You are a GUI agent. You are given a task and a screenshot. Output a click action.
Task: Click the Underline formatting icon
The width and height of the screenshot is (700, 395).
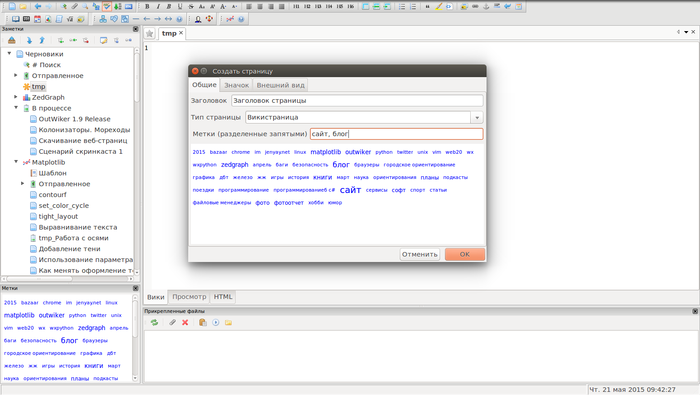point(180,7)
